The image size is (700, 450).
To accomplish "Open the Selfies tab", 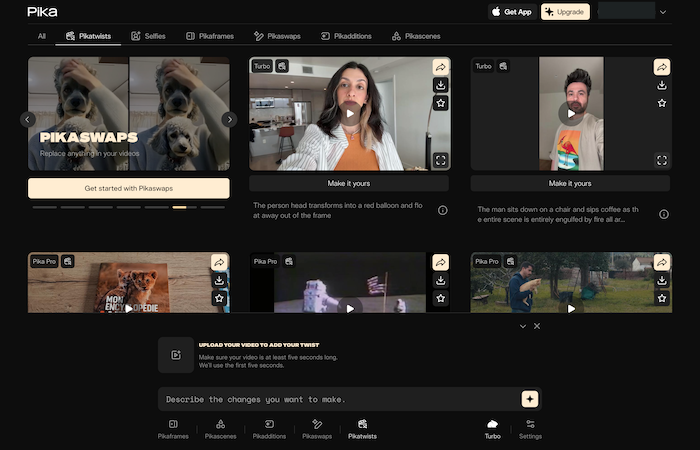I will coord(149,36).
